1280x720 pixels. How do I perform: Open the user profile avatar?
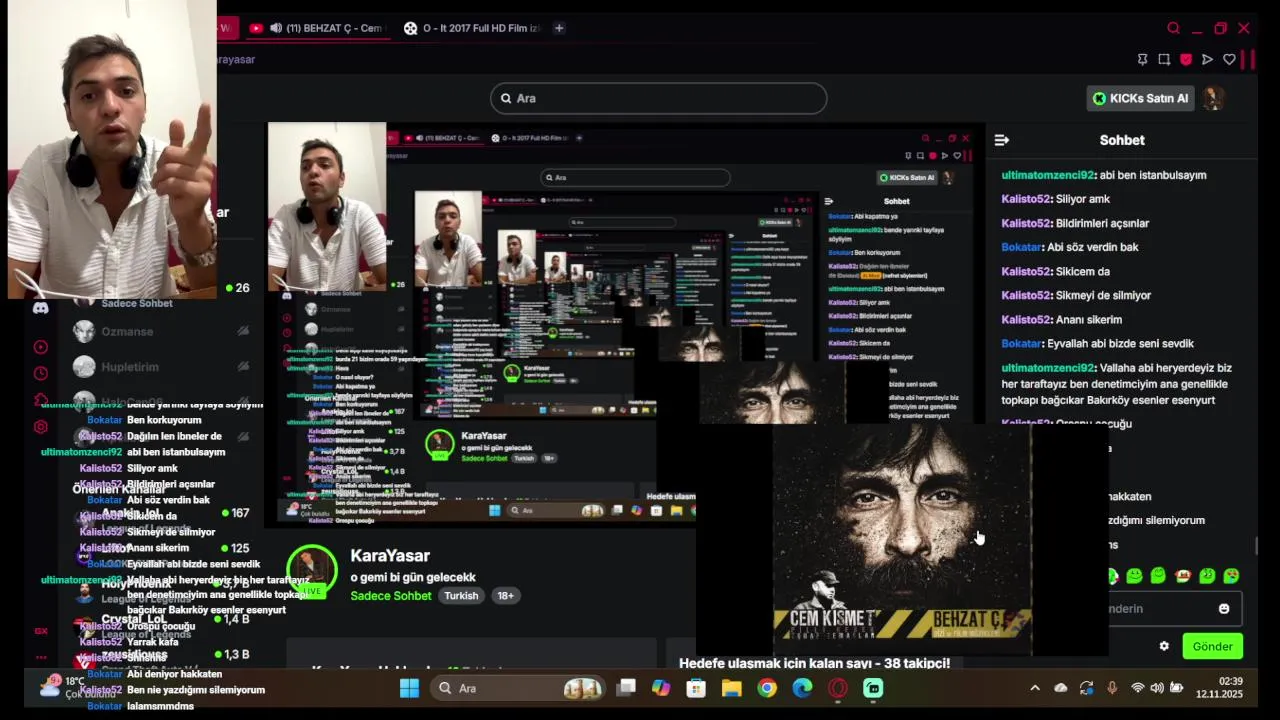1213,98
